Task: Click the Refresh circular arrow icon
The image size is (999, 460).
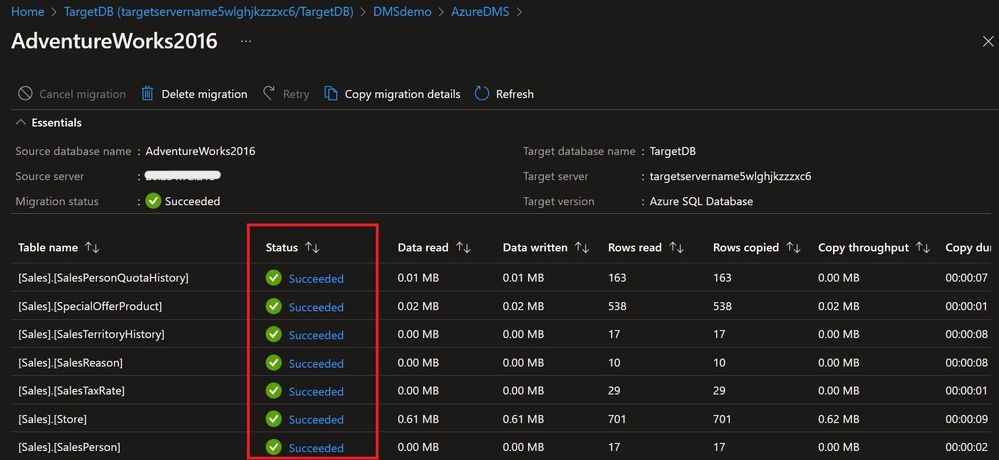Action: pos(482,94)
